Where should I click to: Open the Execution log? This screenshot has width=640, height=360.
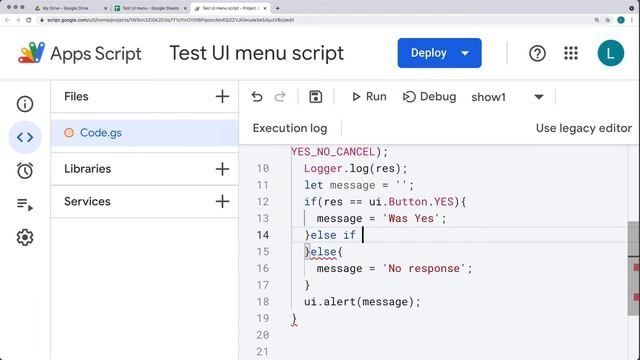(x=290, y=128)
